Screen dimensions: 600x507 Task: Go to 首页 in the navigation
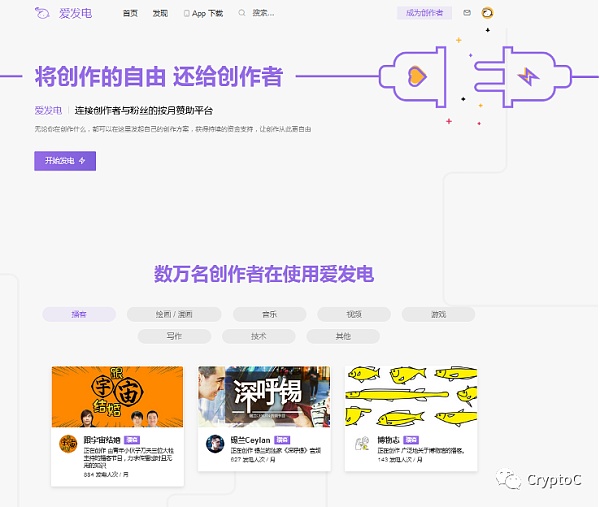(130, 14)
